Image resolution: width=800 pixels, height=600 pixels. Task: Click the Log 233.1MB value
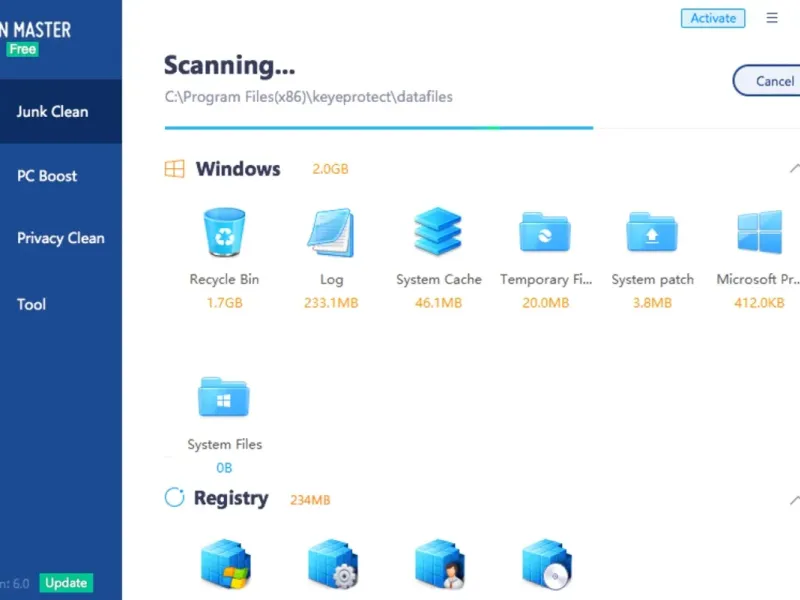(331, 303)
